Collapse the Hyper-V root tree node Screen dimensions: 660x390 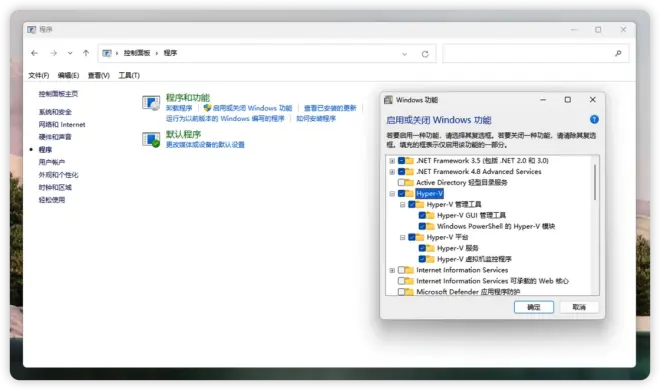point(392,194)
